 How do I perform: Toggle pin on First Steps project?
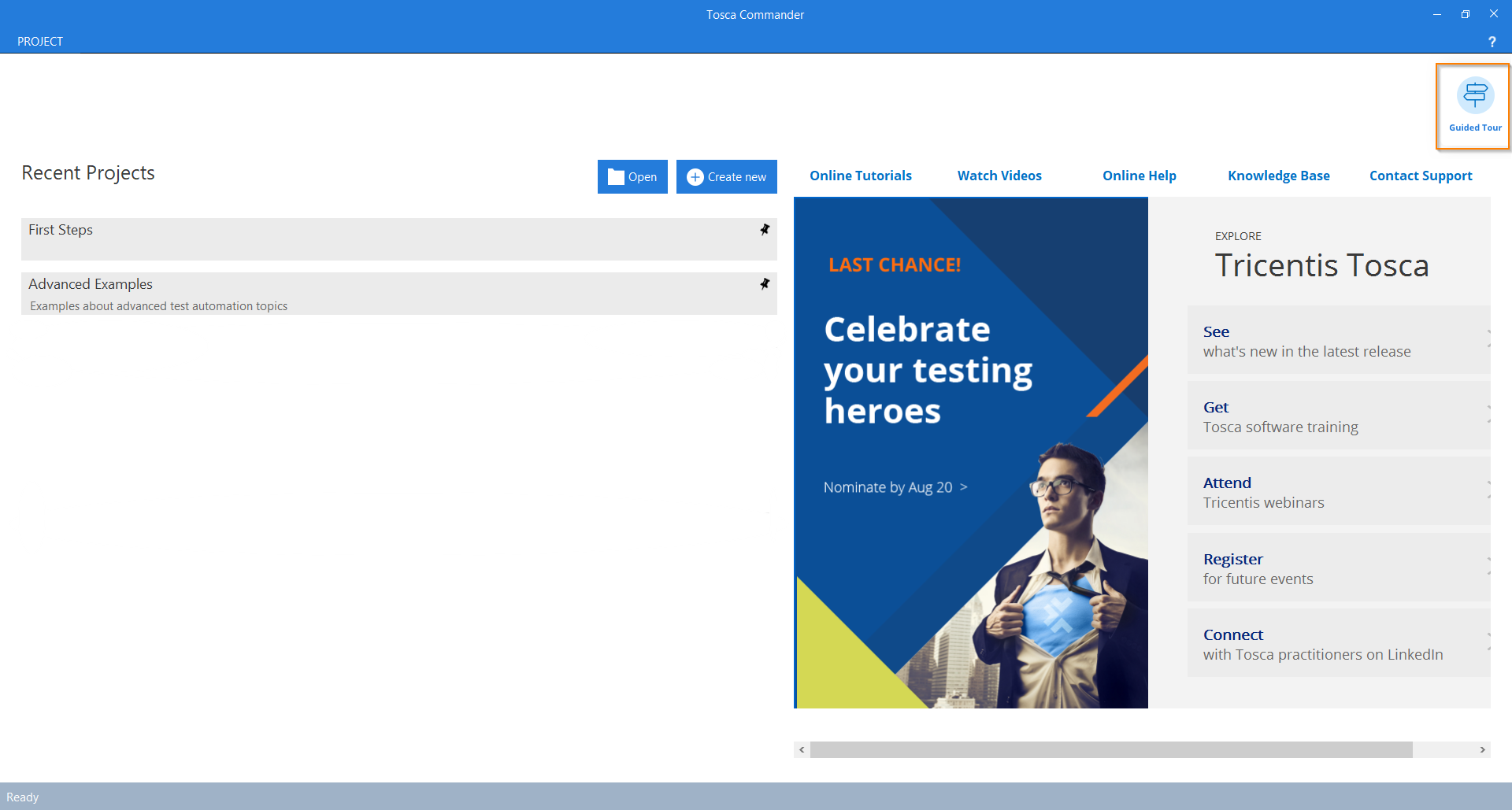(x=764, y=230)
